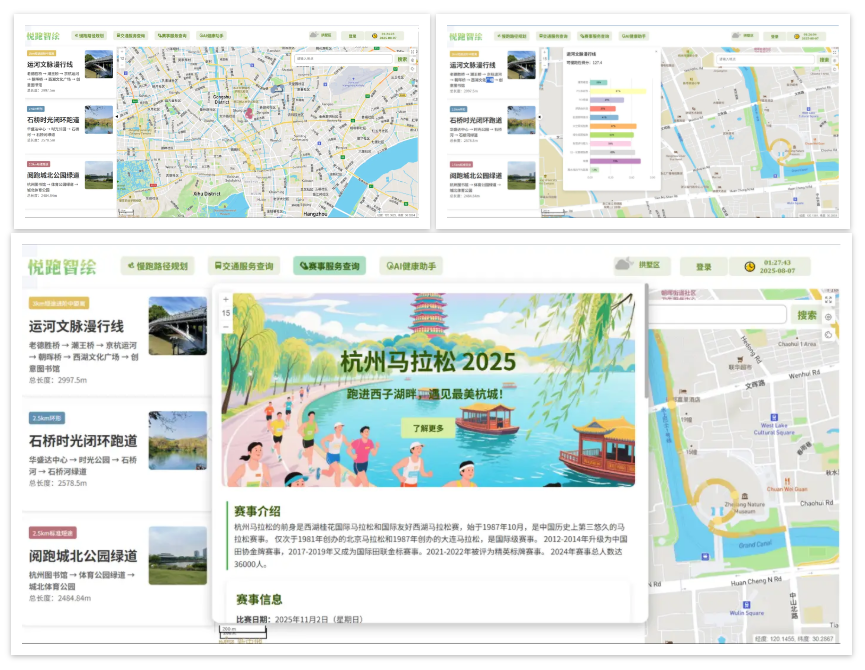Click dark purple bar in chart popup
865x670 pixels.
click(616, 161)
